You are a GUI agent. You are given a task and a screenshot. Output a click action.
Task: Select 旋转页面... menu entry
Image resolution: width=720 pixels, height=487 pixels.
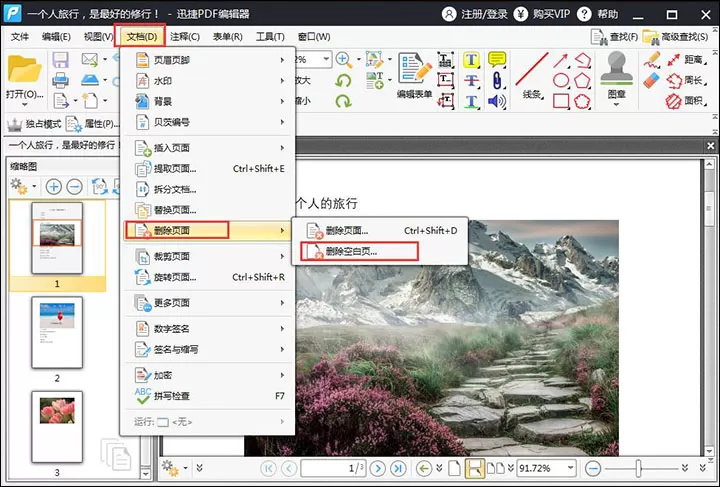pyautogui.click(x=209, y=277)
